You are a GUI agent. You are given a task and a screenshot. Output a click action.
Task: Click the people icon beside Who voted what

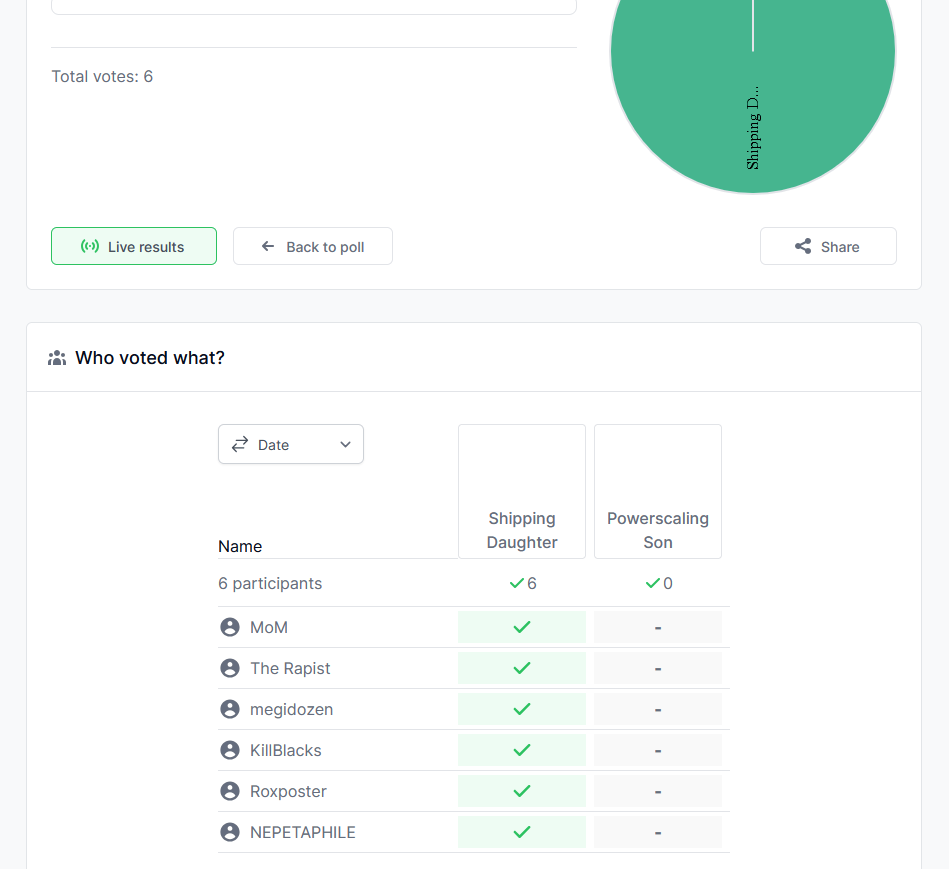(x=57, y=358)
